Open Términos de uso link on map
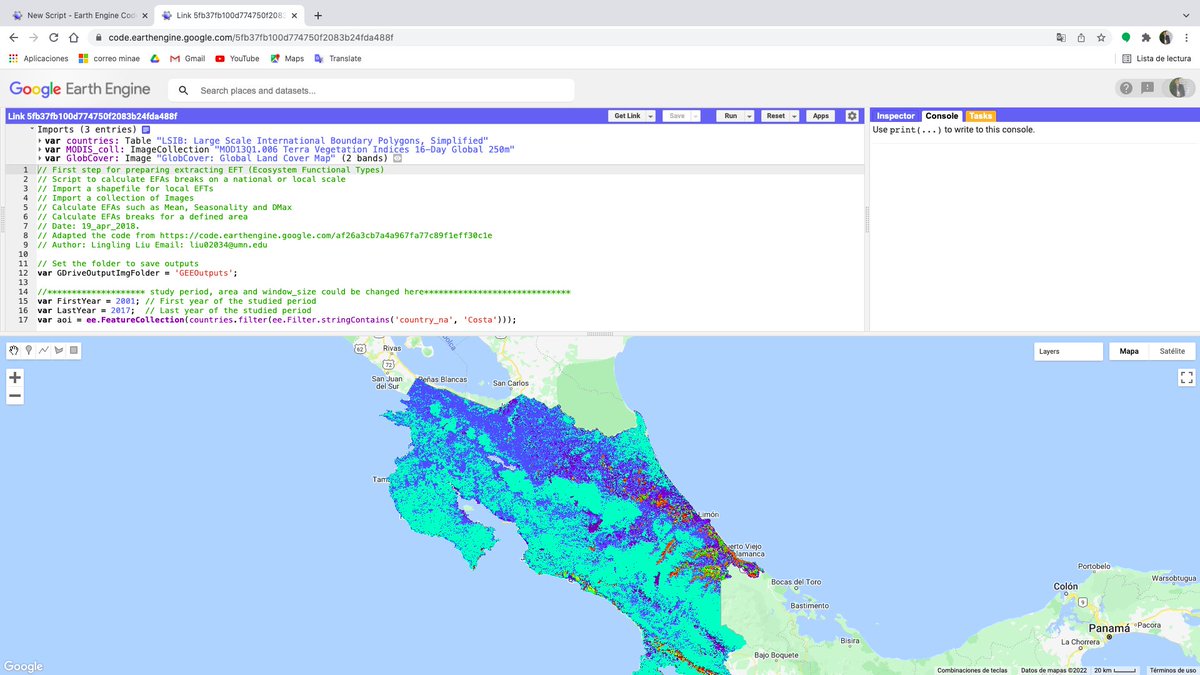1200x675 pixels. click(1172, 670)
